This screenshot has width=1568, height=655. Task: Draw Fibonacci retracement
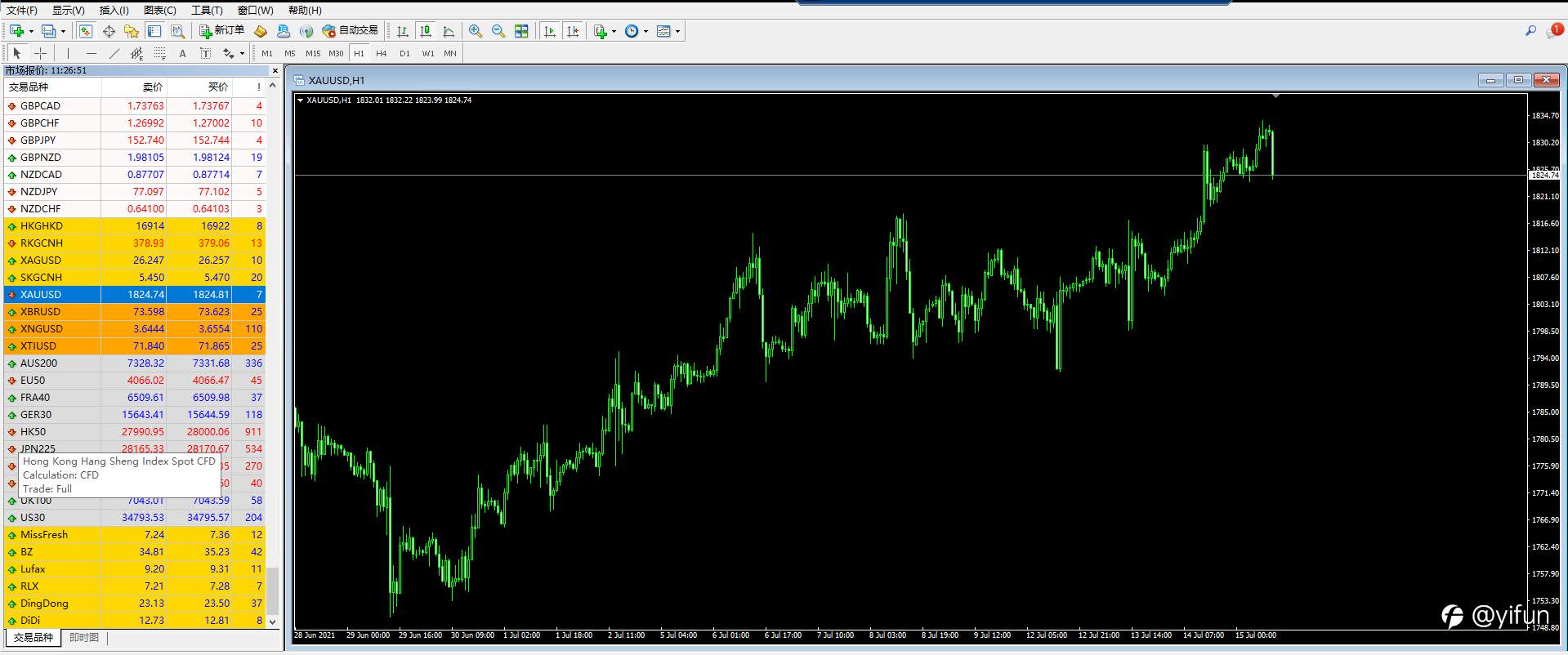pyautogui.click(x=159, y=53)
